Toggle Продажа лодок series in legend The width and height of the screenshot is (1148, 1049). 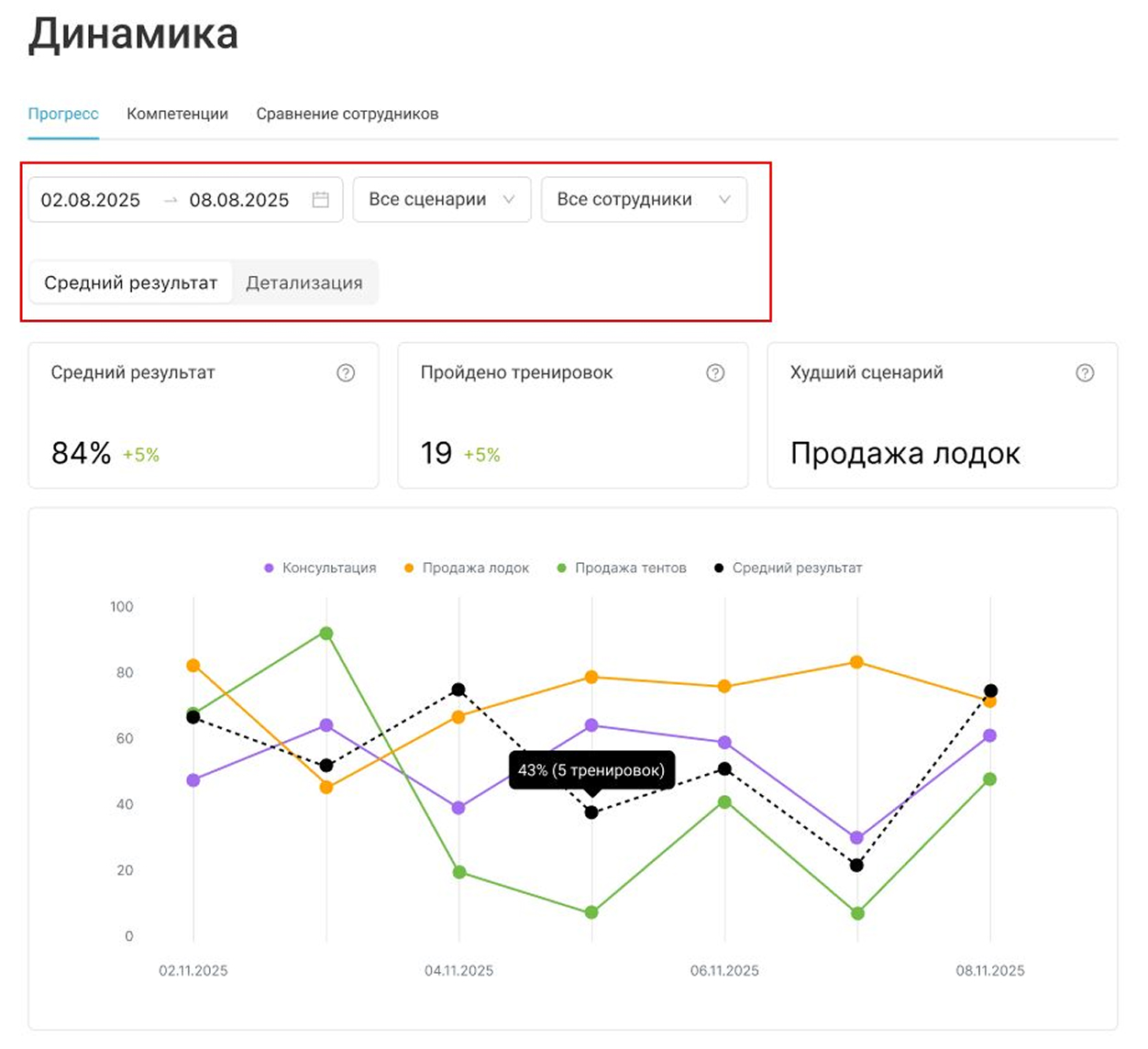click(467, 568)
